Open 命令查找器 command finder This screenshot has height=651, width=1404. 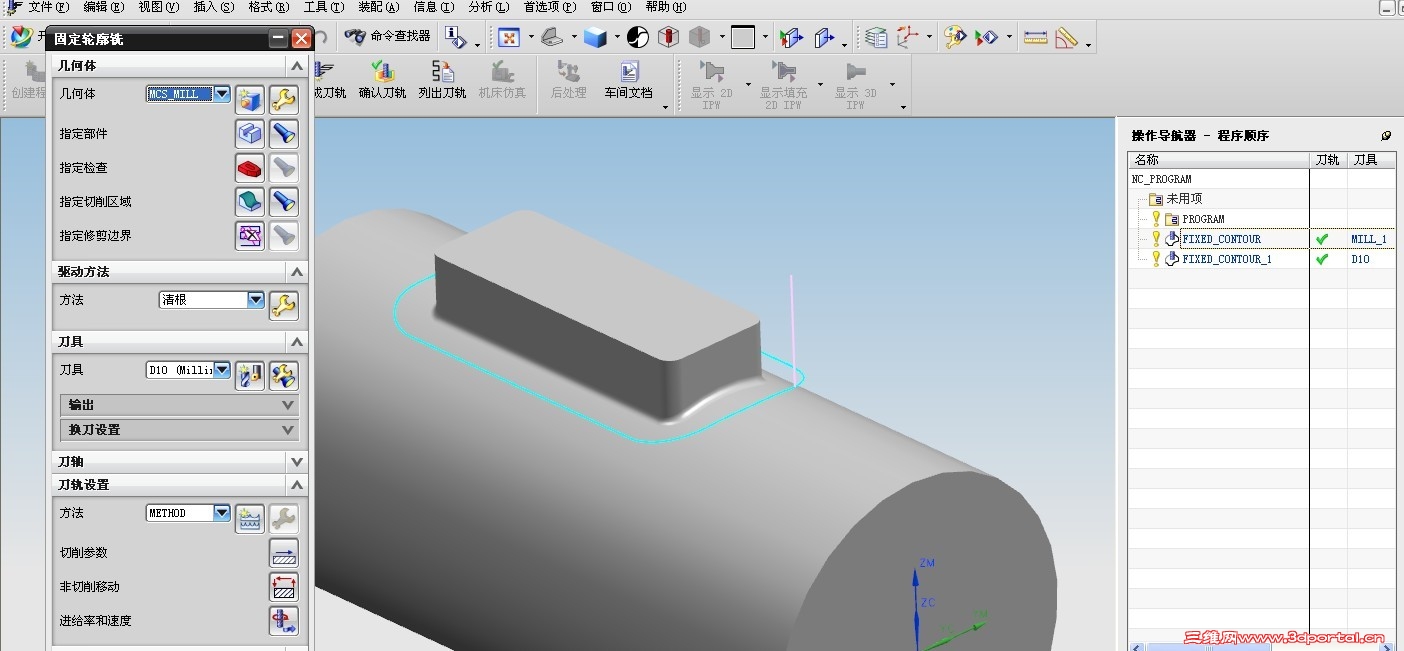point(387,37)
